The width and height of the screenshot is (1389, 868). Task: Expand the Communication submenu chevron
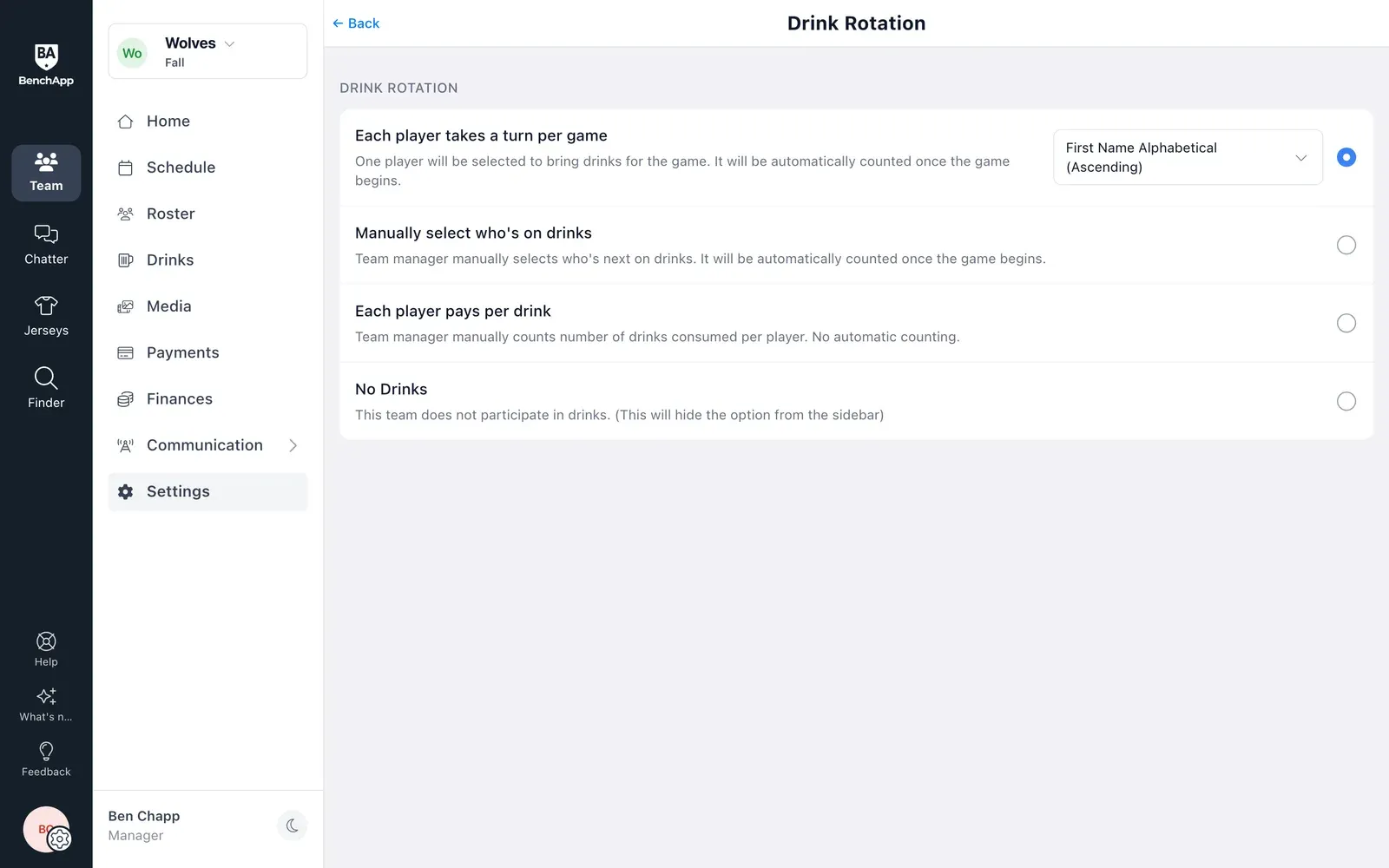293,445
